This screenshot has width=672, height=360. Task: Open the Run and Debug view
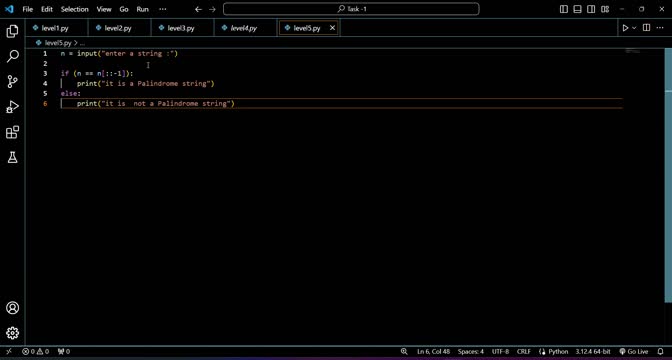coord(12,107)
